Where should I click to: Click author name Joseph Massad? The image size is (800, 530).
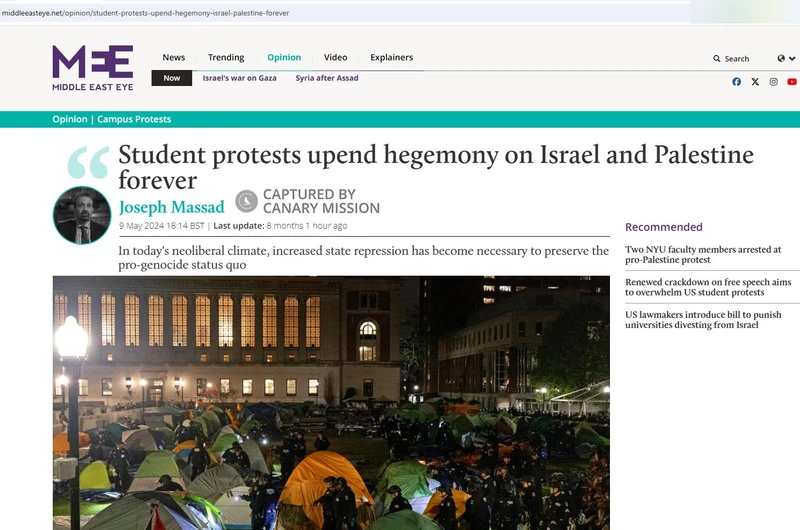pos(171,207)
